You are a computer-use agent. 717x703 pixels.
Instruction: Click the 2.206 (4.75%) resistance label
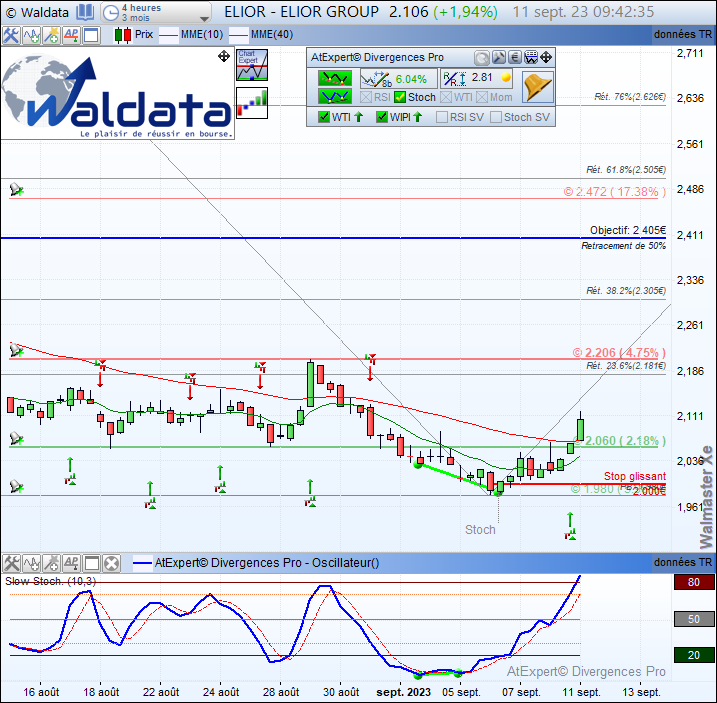[x=619, y=353]
